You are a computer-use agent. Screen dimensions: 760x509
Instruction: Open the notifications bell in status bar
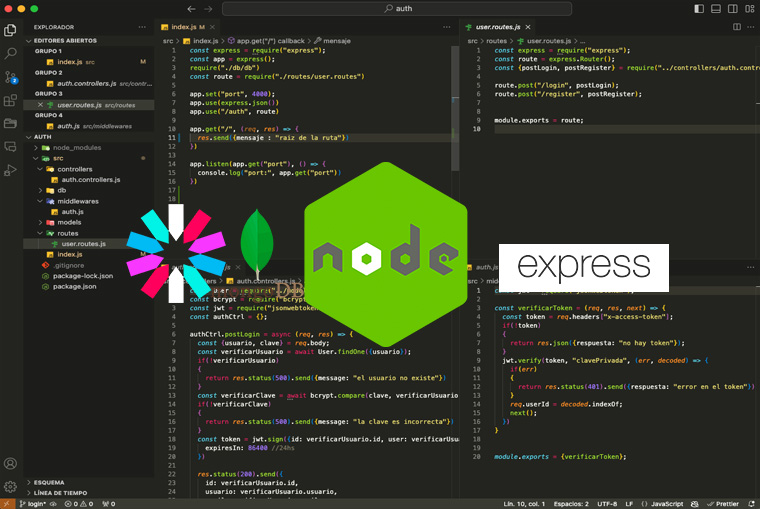(751, 504)
